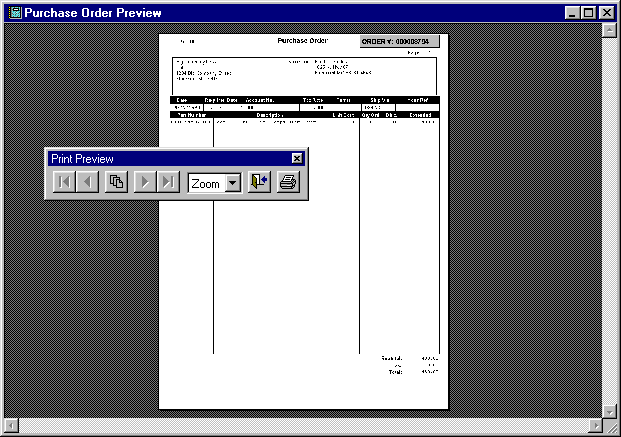
Task: Maximize the Purchase Order Preview window
Action: [x=588, y=13]
